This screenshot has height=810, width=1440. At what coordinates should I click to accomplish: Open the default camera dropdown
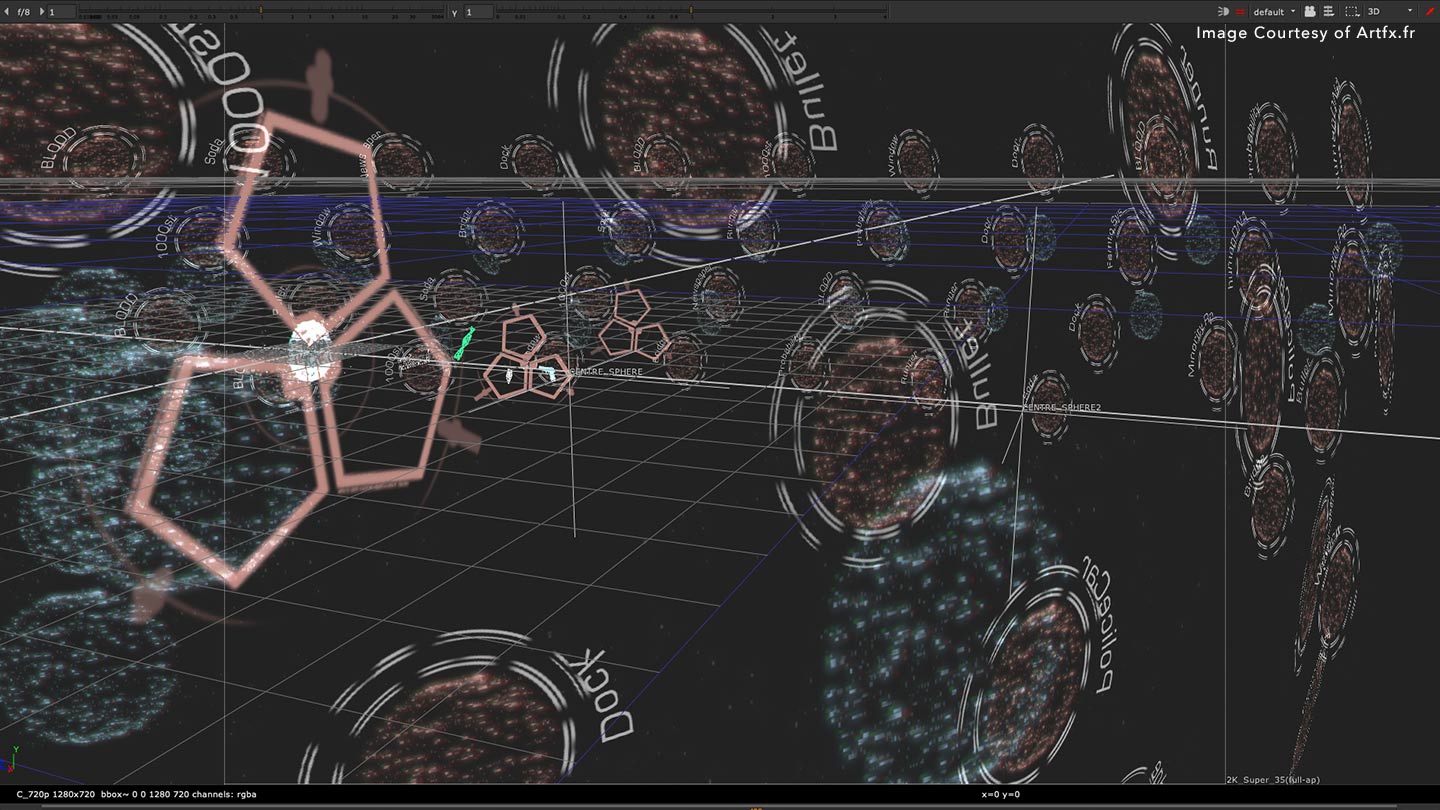click(x=1273, y=11)
